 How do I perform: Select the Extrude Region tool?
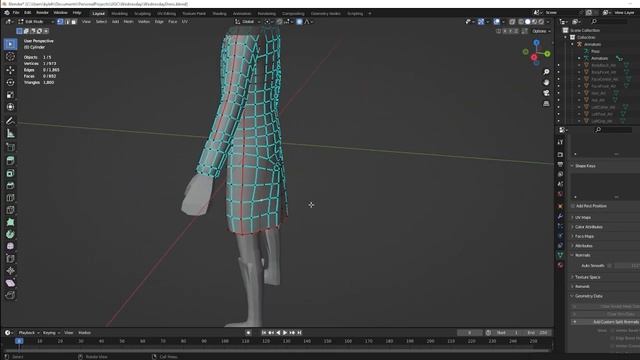10,160
